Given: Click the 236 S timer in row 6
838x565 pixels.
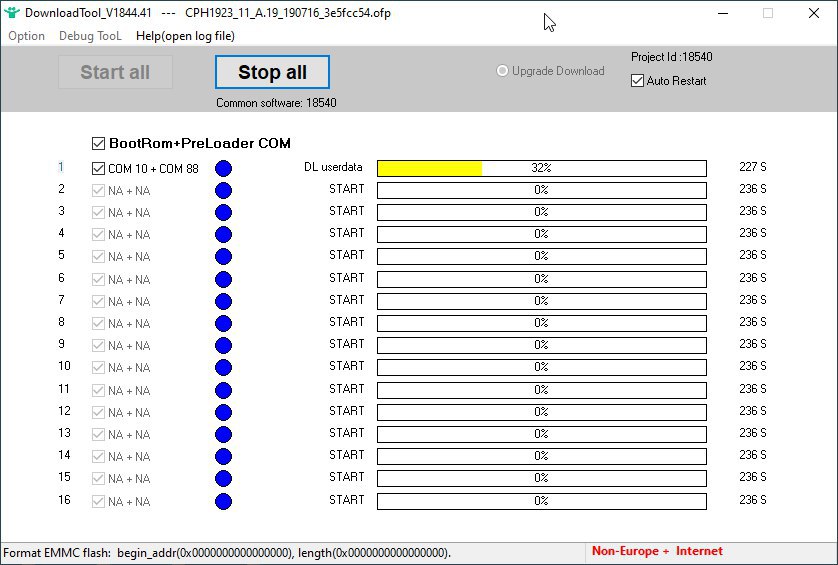Looking at the screenshot, I should pos(752,277).
